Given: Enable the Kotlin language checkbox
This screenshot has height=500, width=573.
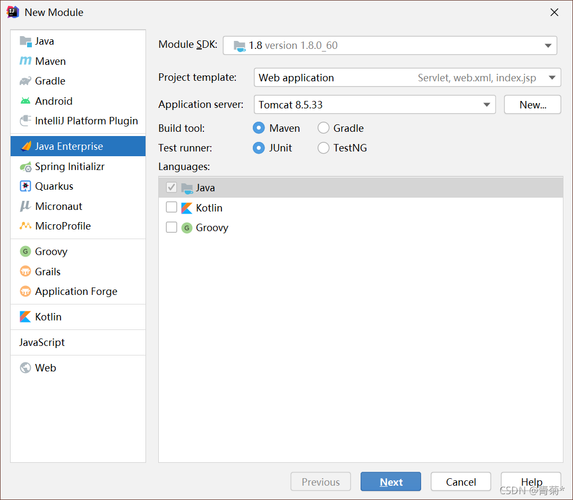Looking at the screenshot, I should pos(171,207).
